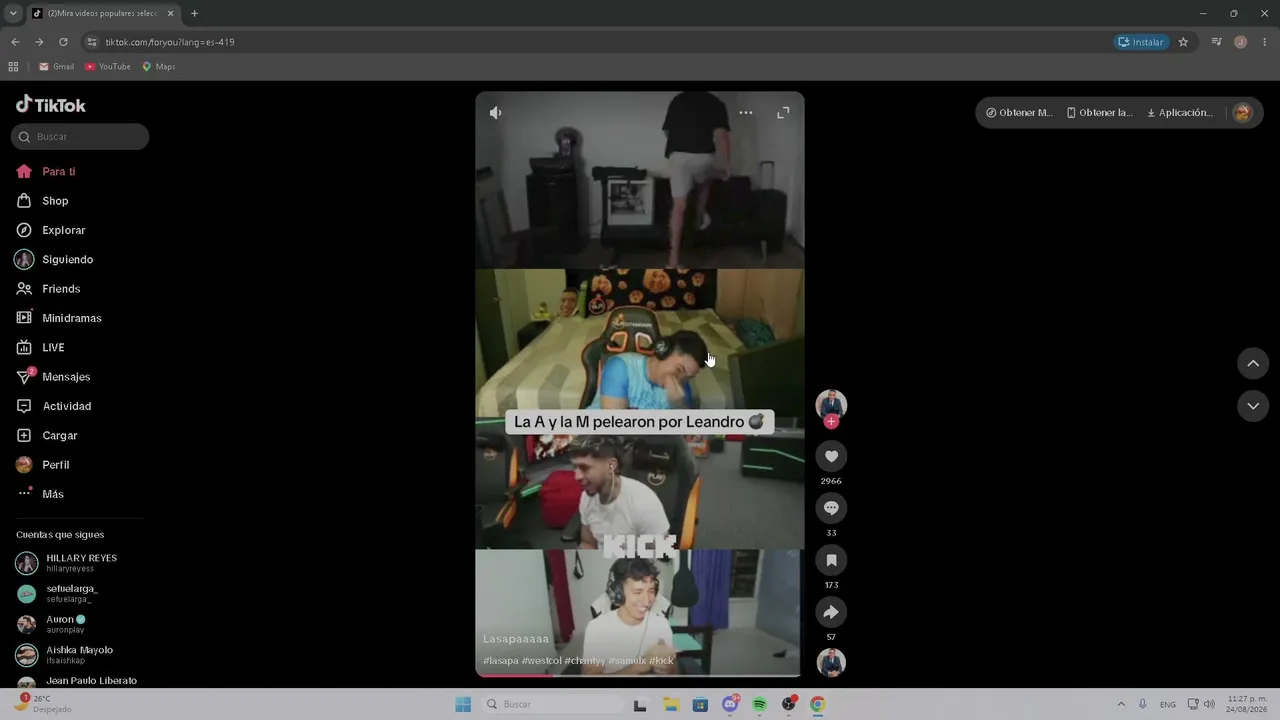1280x720 pixels.
Task: View site information for tiktok.com
Action: coord(92,42)
